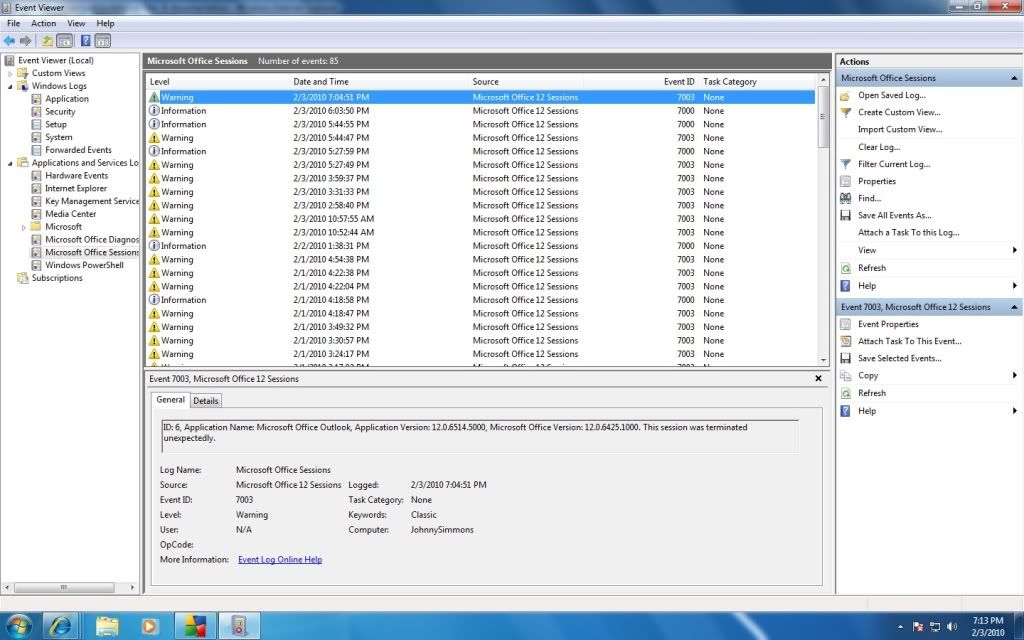Open Event Log Online Help link

[x=280, y=560]
